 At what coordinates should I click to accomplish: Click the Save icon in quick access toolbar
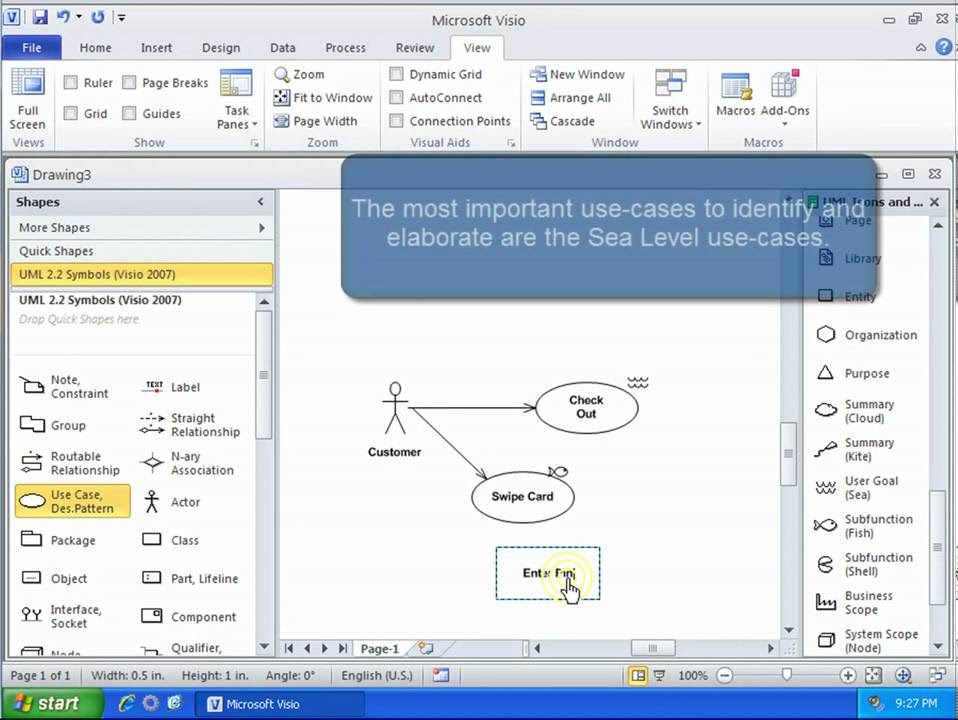click(40, 17)
